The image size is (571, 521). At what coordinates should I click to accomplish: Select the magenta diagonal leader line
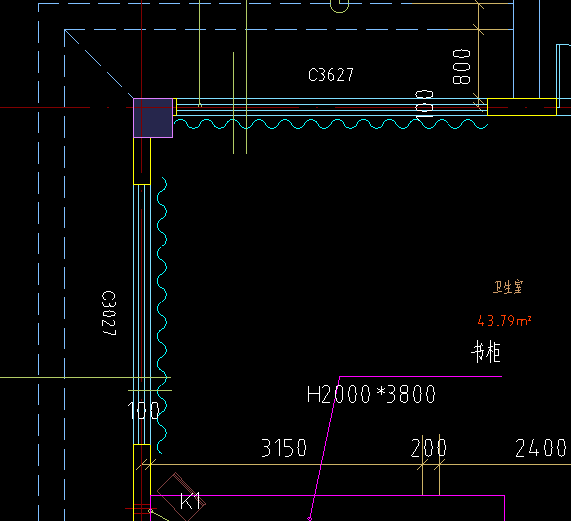coord(324,448)
